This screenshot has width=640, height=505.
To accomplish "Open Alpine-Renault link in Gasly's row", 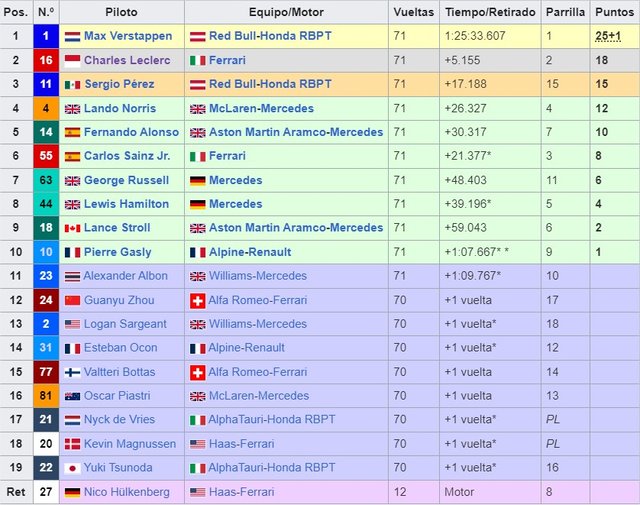I will 250,252.
